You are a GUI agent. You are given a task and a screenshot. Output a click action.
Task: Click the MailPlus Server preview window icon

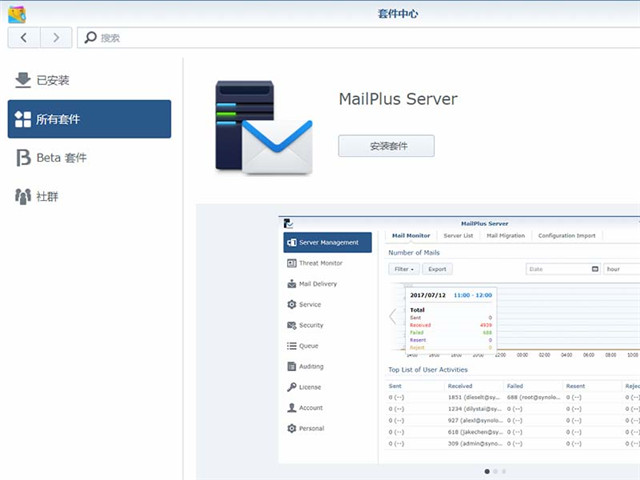pos(288,223)
